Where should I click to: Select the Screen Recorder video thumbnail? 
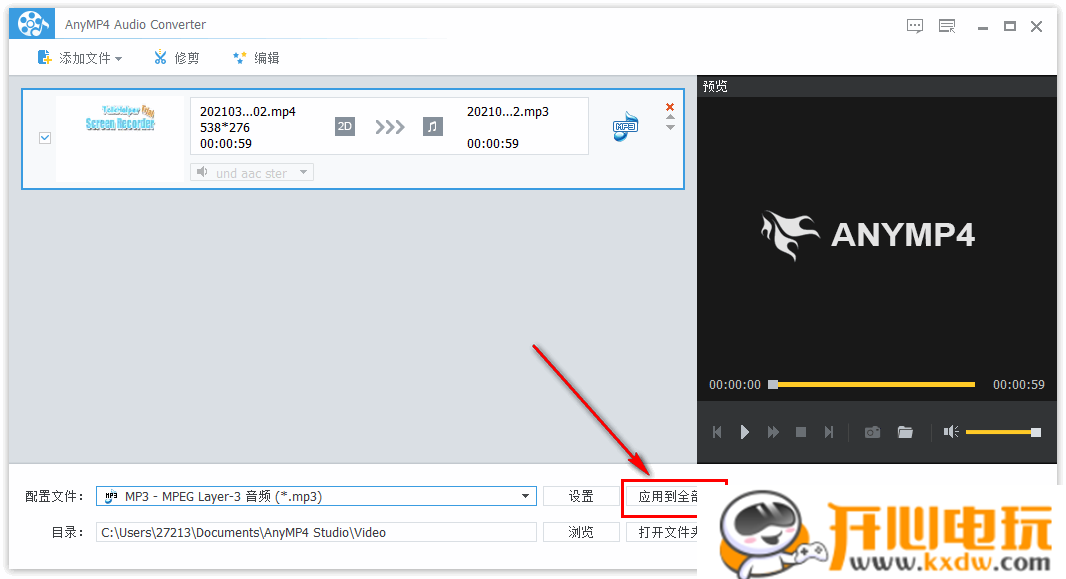tap(120, 139)
